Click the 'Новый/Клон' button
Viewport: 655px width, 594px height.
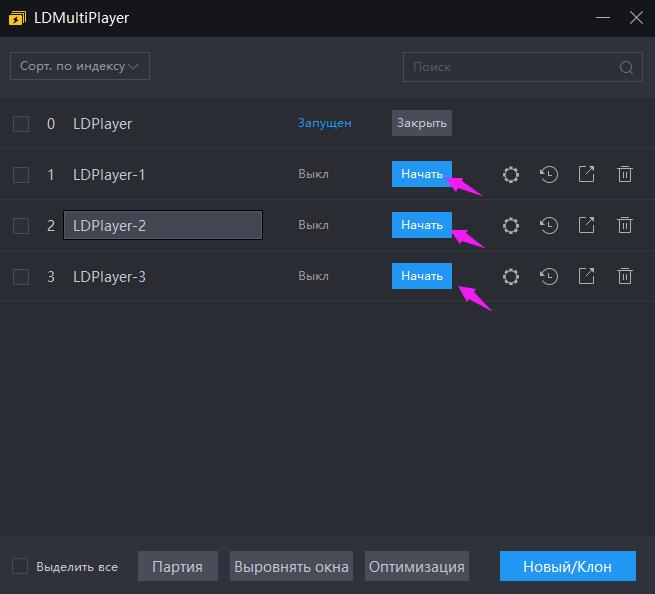(568, 566)
